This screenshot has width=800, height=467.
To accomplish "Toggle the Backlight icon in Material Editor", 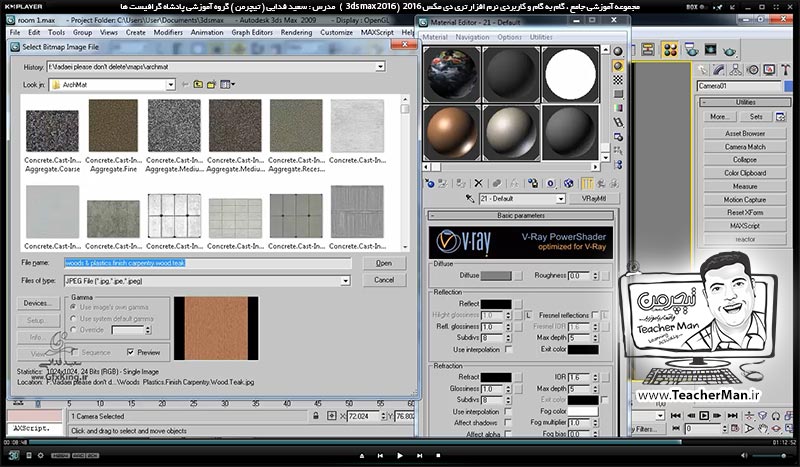I will click(x=618, y=66).
